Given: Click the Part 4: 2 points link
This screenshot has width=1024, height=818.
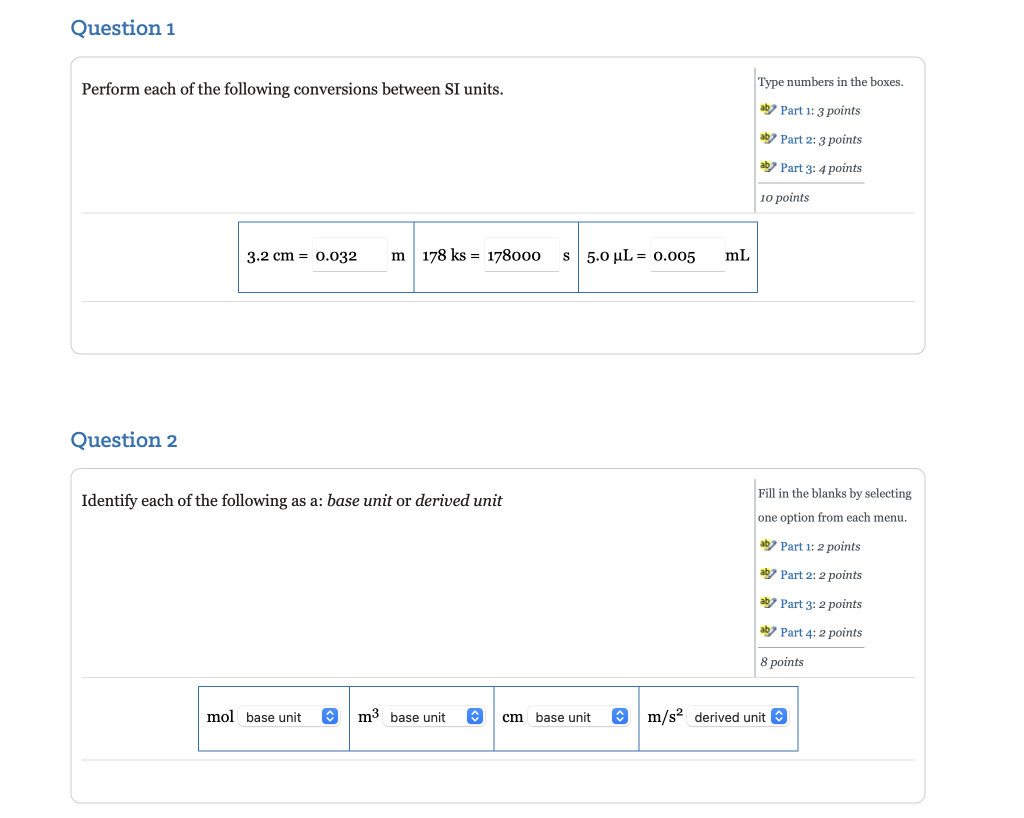Looking at the screenshot, I should pyautogui.click(x=820, y=632).
